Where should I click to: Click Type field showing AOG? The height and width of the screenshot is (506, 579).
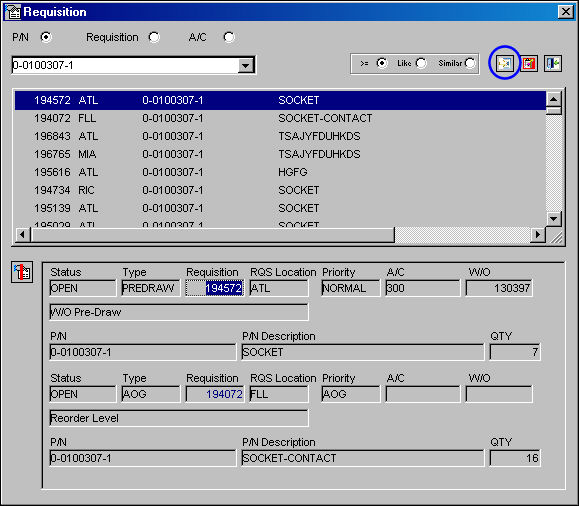[x=151, y=394]
